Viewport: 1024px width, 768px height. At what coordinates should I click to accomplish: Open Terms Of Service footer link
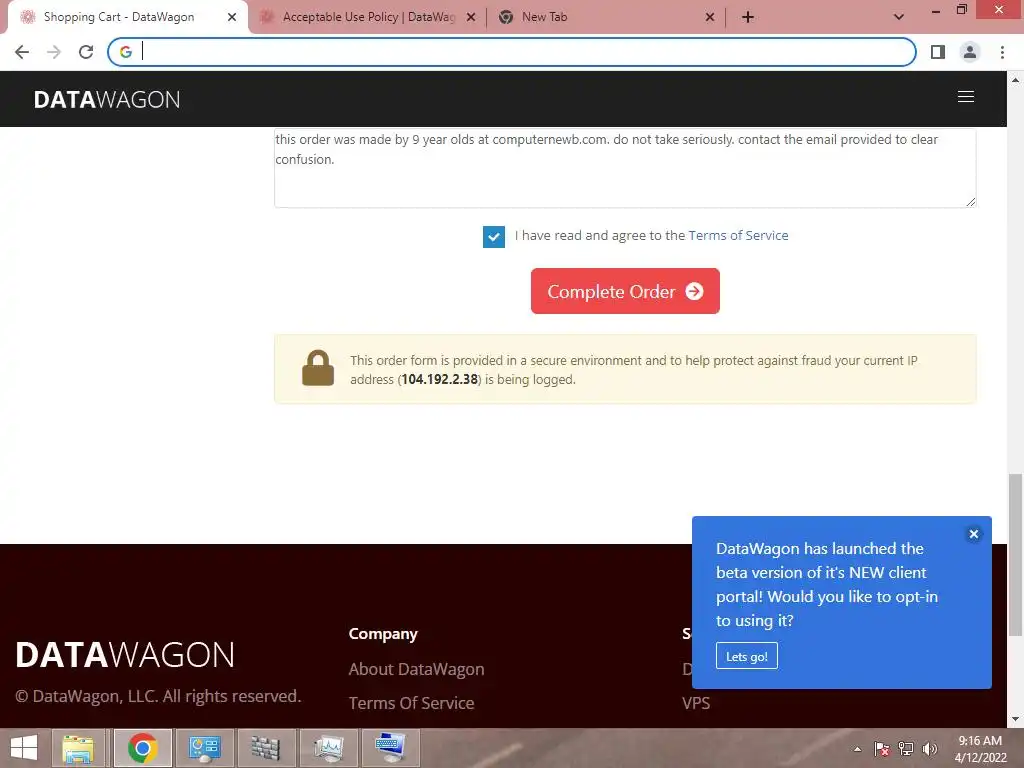pos(411,703)
